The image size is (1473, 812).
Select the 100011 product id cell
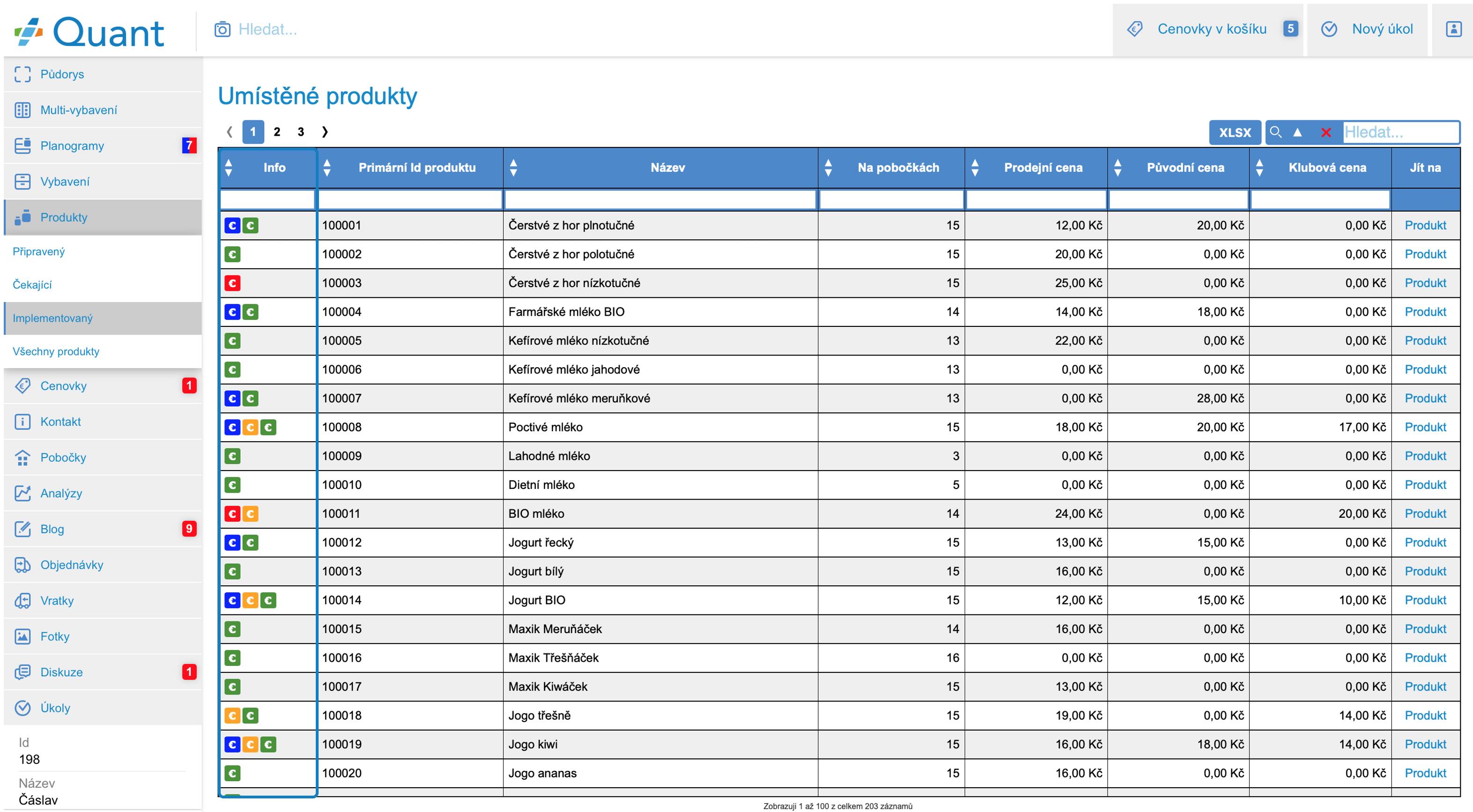point(410,514)
